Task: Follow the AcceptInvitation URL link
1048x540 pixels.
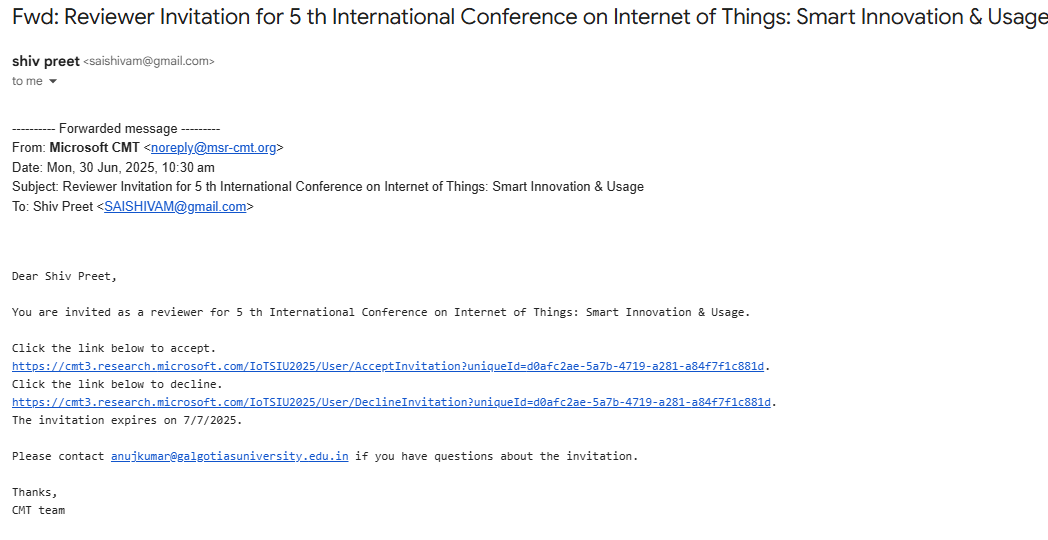Action: click(388, 366)
